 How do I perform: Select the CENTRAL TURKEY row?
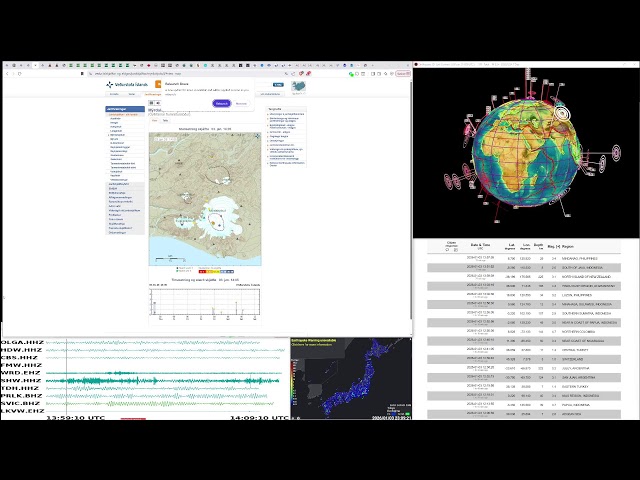524,350
